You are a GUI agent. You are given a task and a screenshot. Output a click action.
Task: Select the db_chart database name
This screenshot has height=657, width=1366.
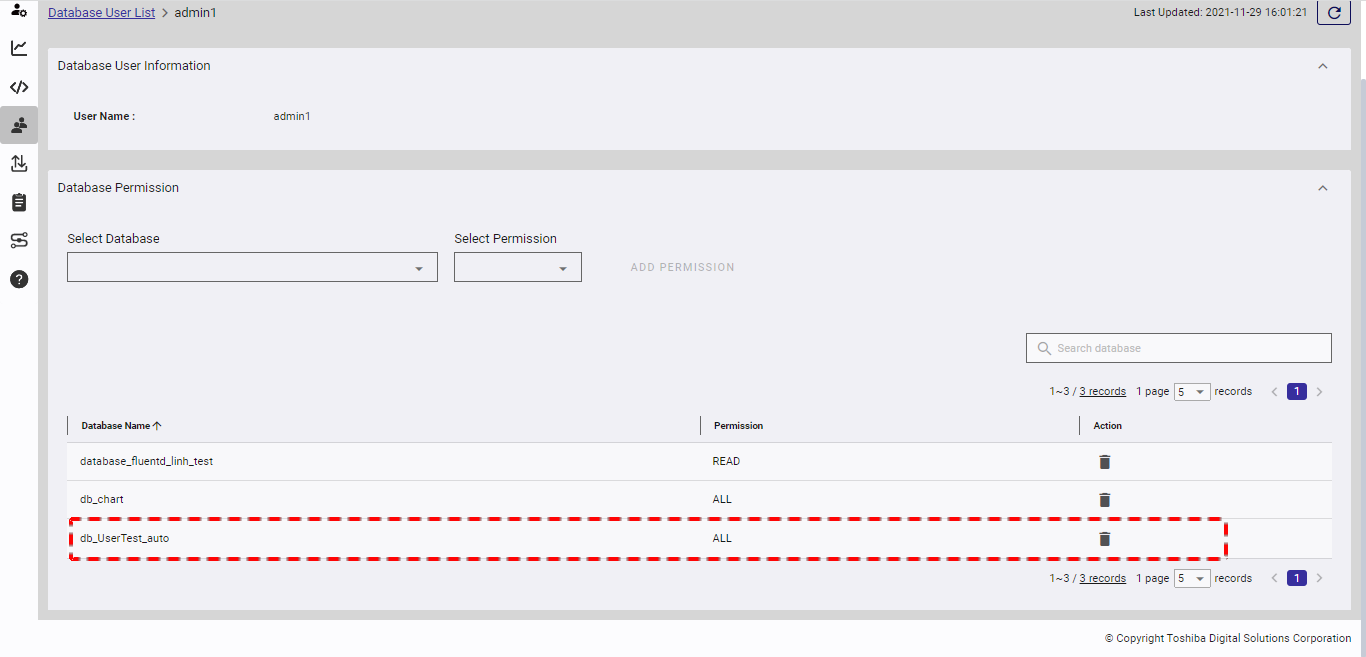(102, 499)
